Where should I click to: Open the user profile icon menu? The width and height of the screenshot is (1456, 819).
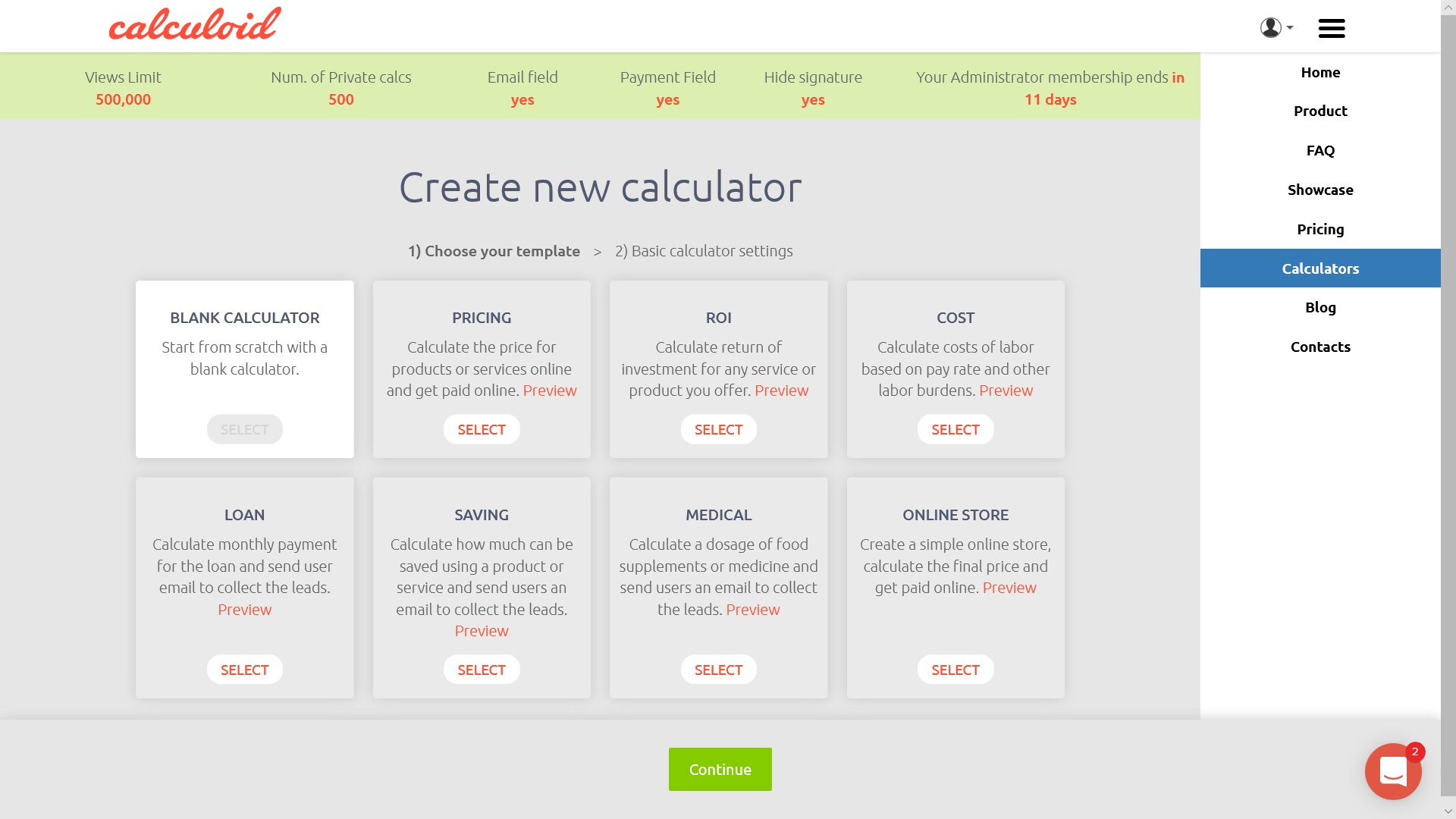click(1276, 26)
